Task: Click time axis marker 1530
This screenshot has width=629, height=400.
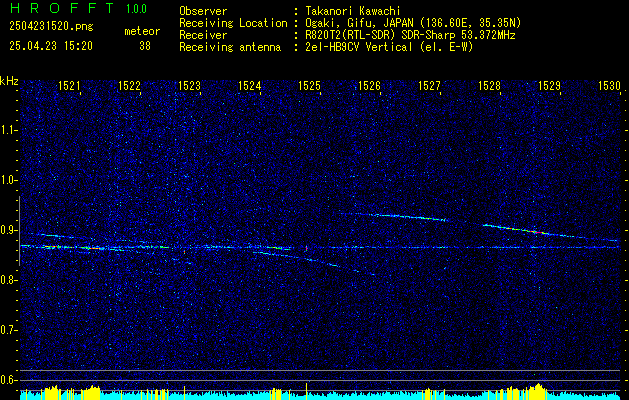Action: [x=609, y=85]
